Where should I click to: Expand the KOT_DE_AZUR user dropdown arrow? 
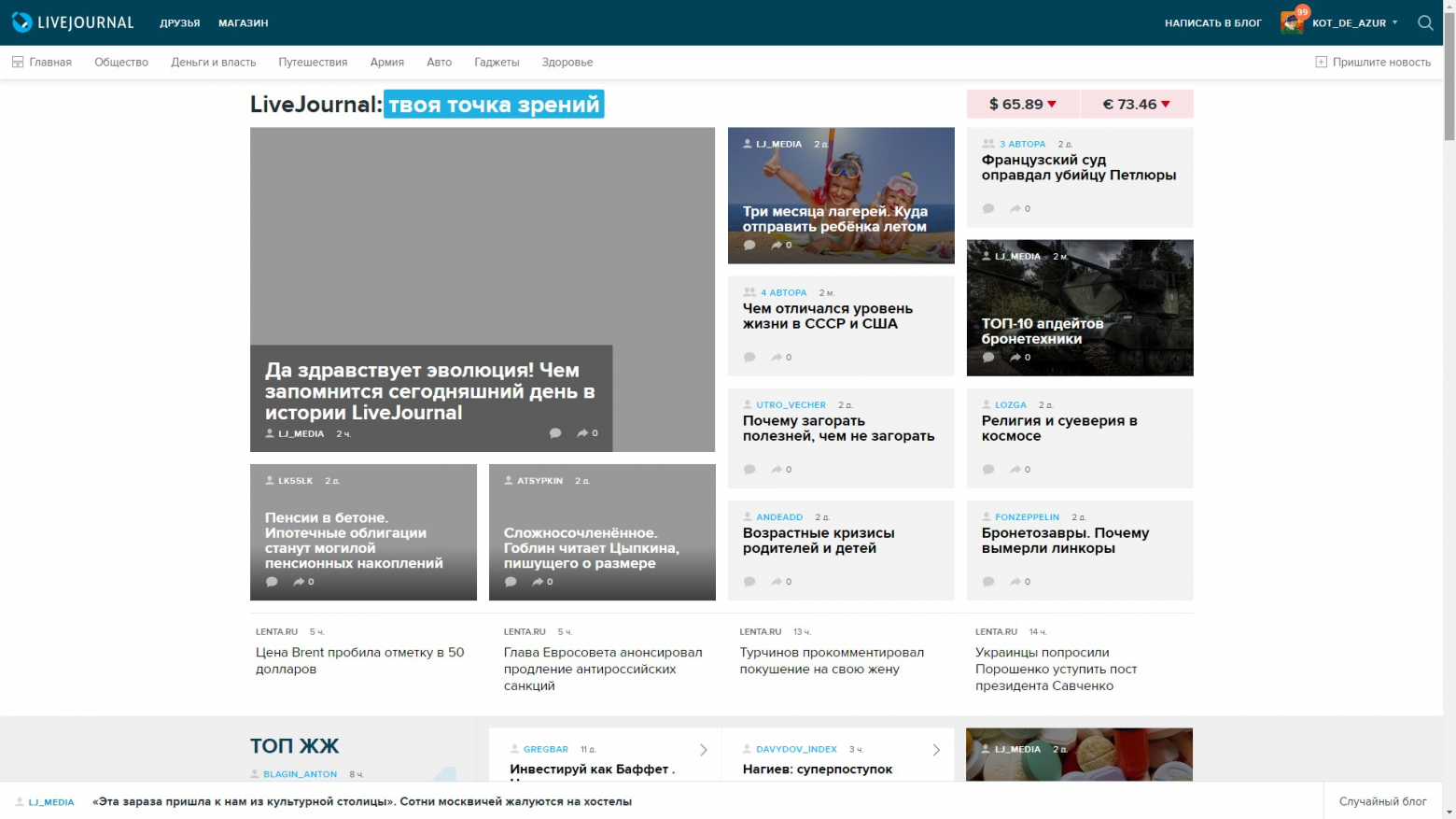(x=1395, y=22)
